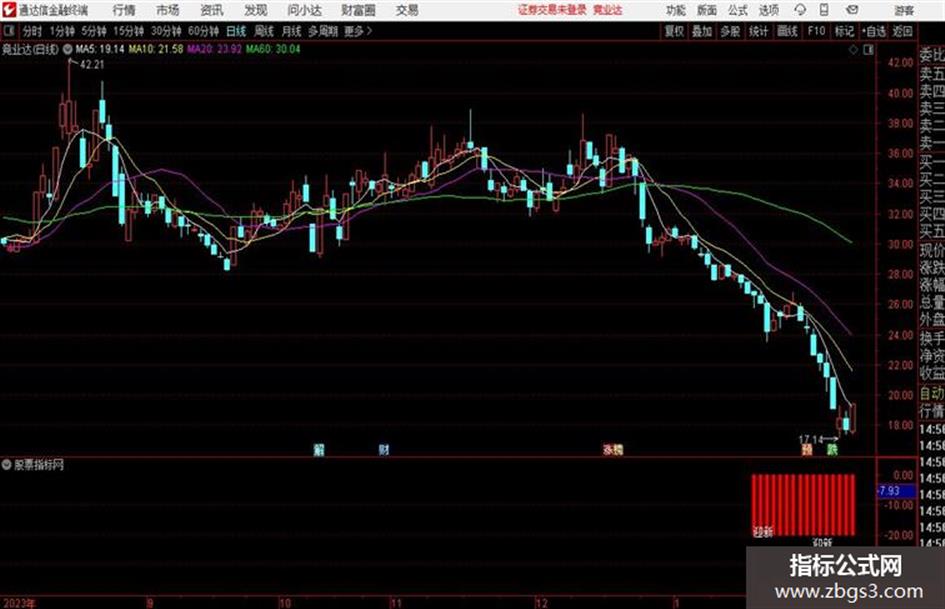Switch to the 1分钟 period tab
The image size is (945, 609).
pyautogui.click(x=62, y=31)
